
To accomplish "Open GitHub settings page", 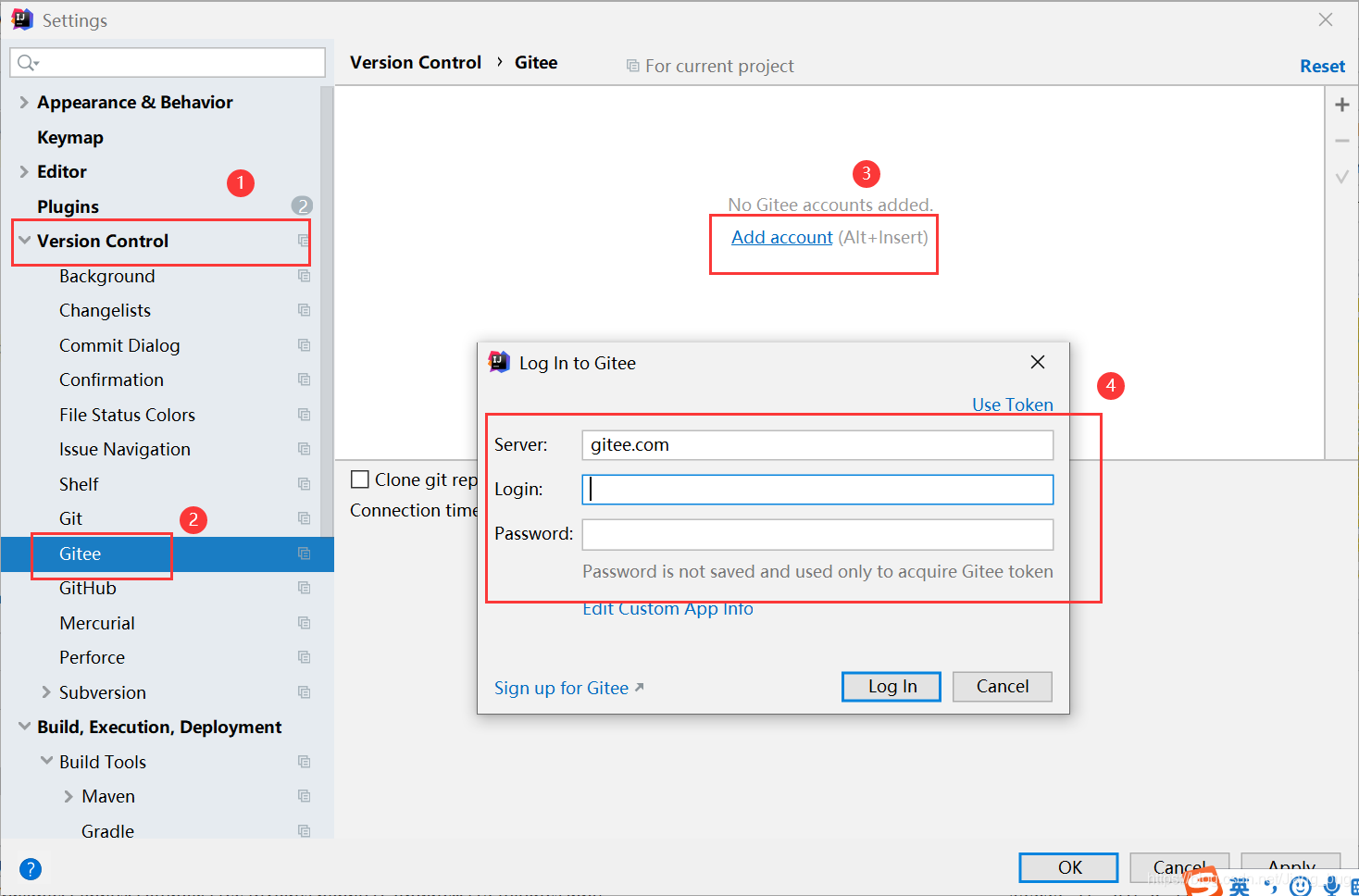I will (88, 588).
